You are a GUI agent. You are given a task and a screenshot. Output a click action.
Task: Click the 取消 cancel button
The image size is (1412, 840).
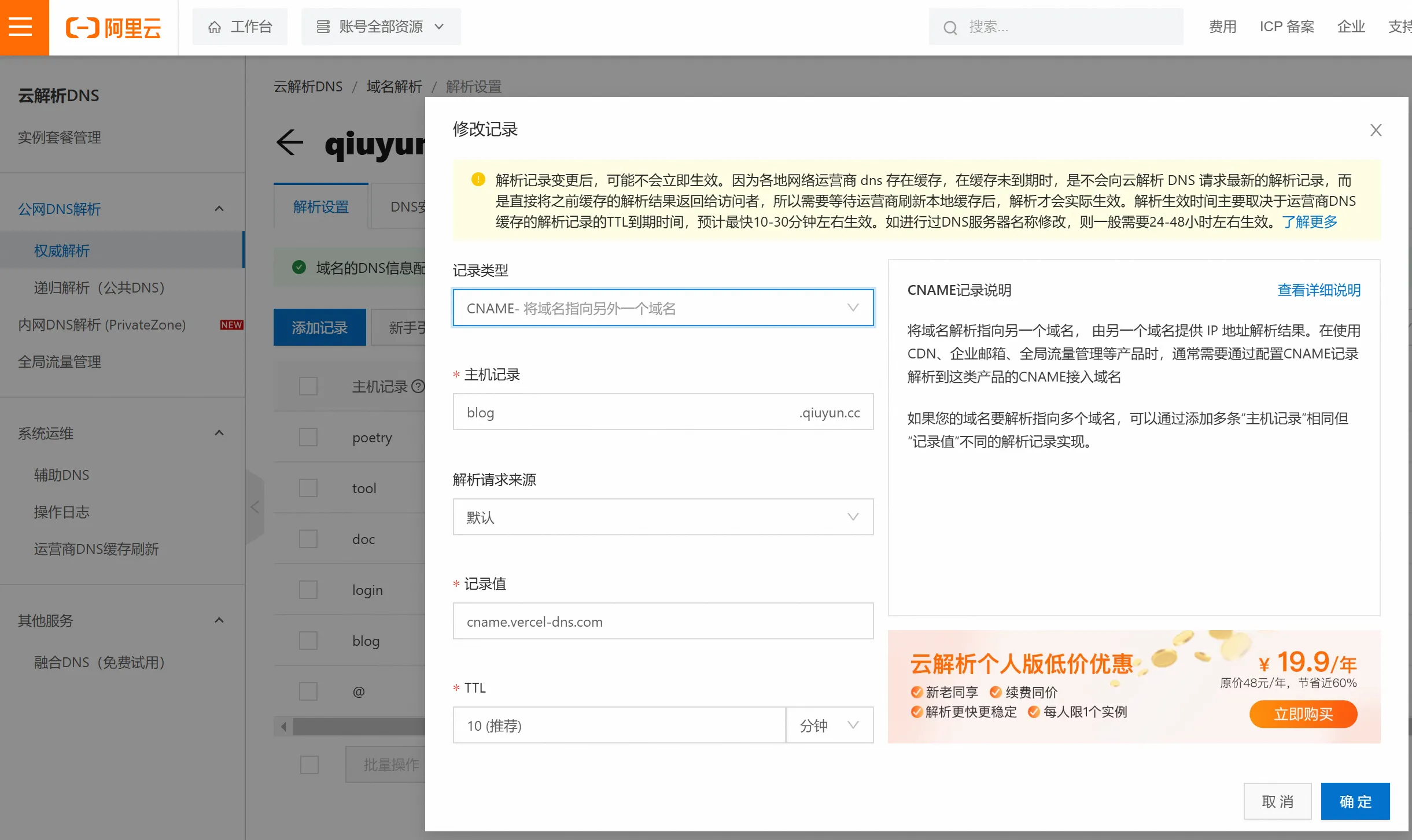(1277, 801)
